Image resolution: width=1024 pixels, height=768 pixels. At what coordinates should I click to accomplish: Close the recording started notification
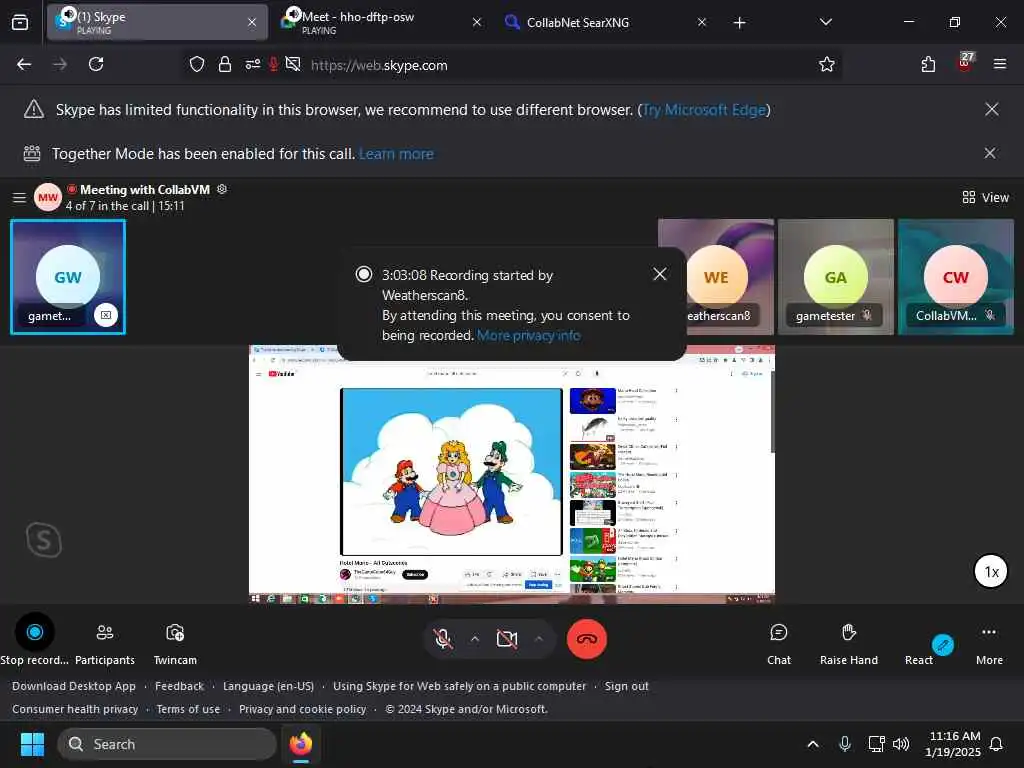coord(660,274)
